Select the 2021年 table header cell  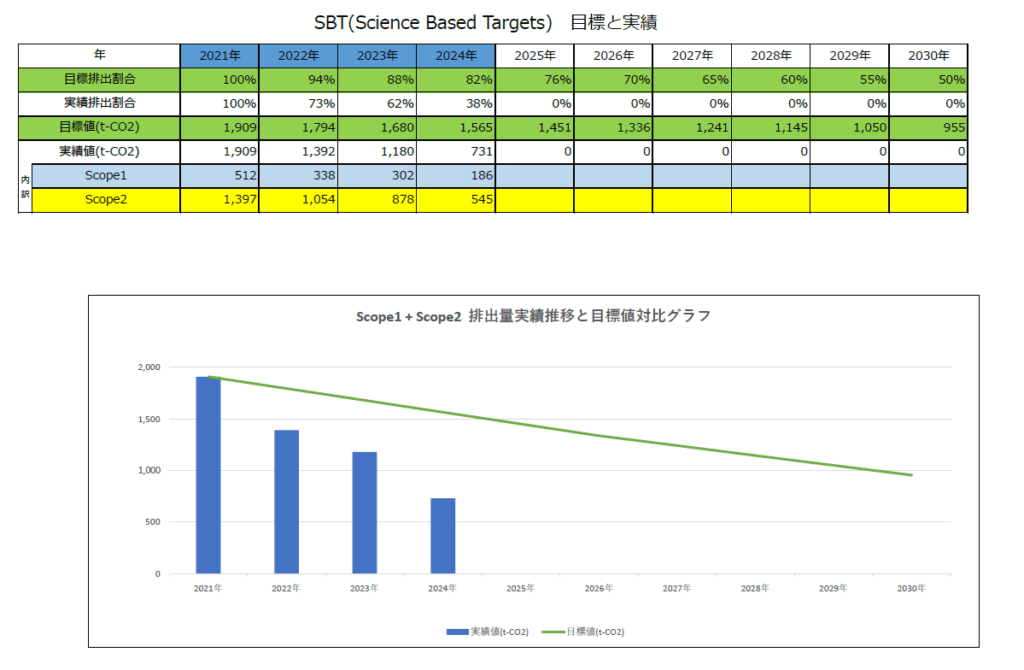click(x=219, y=56)
